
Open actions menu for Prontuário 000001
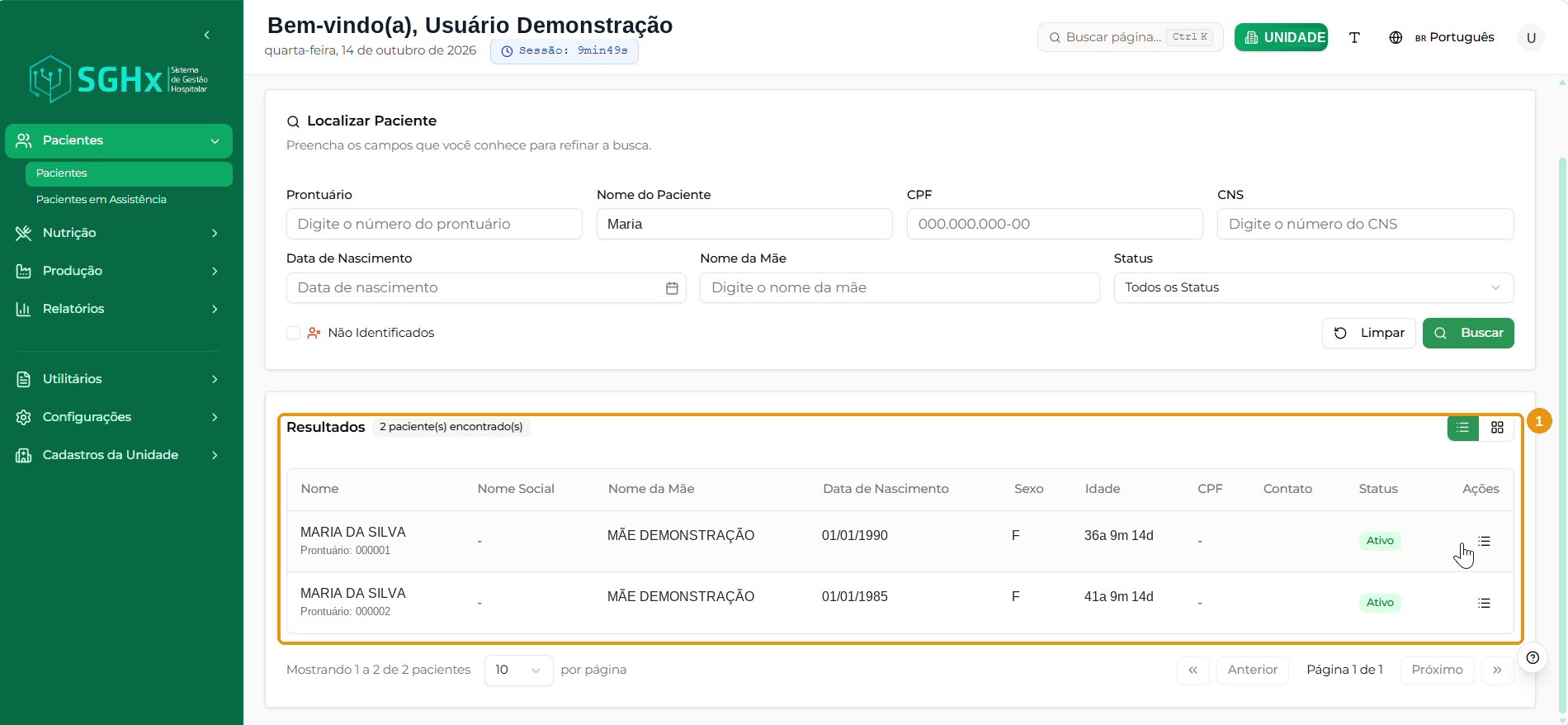tap(1484, 541)
